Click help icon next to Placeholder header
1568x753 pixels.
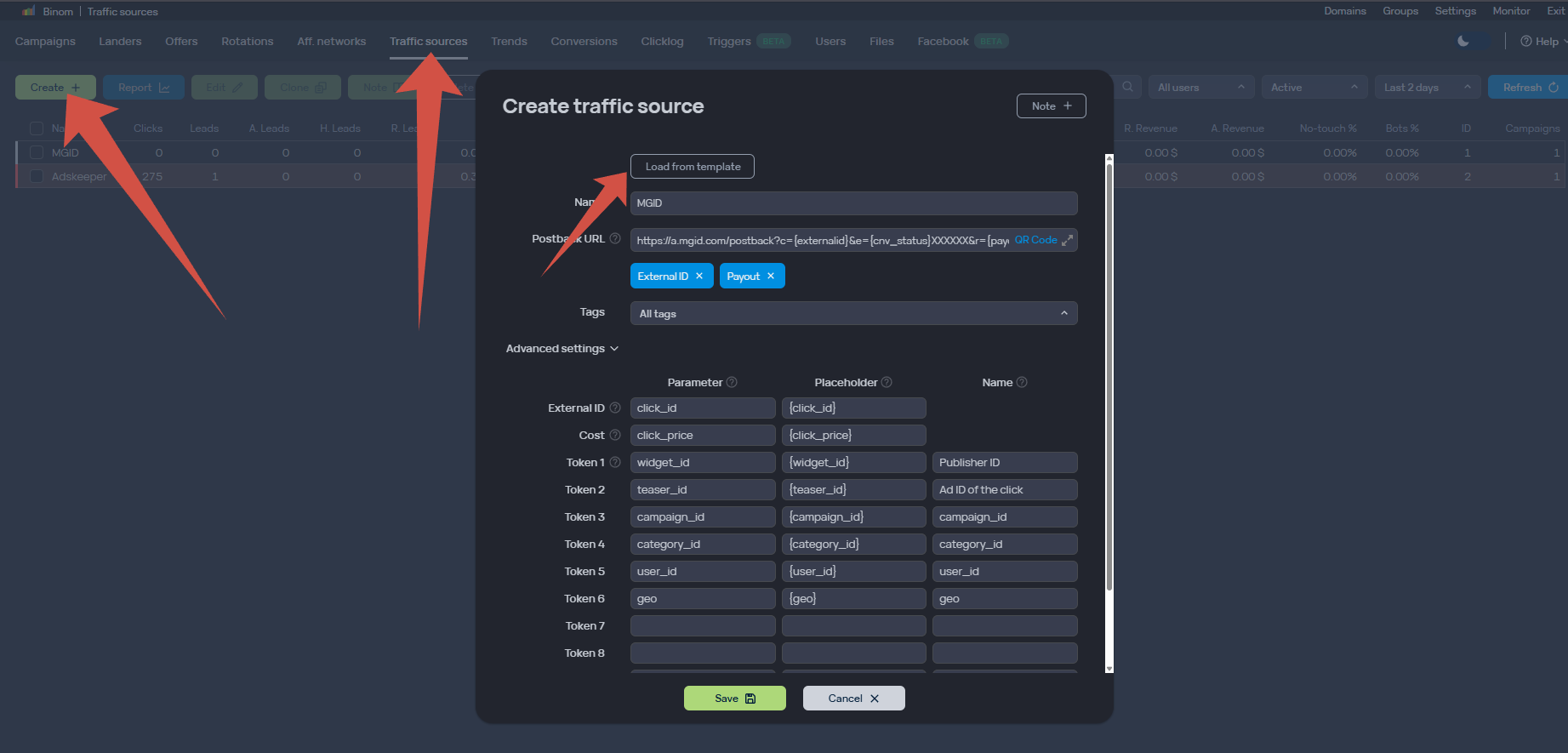pyautogui.click(x=887, y=383)
